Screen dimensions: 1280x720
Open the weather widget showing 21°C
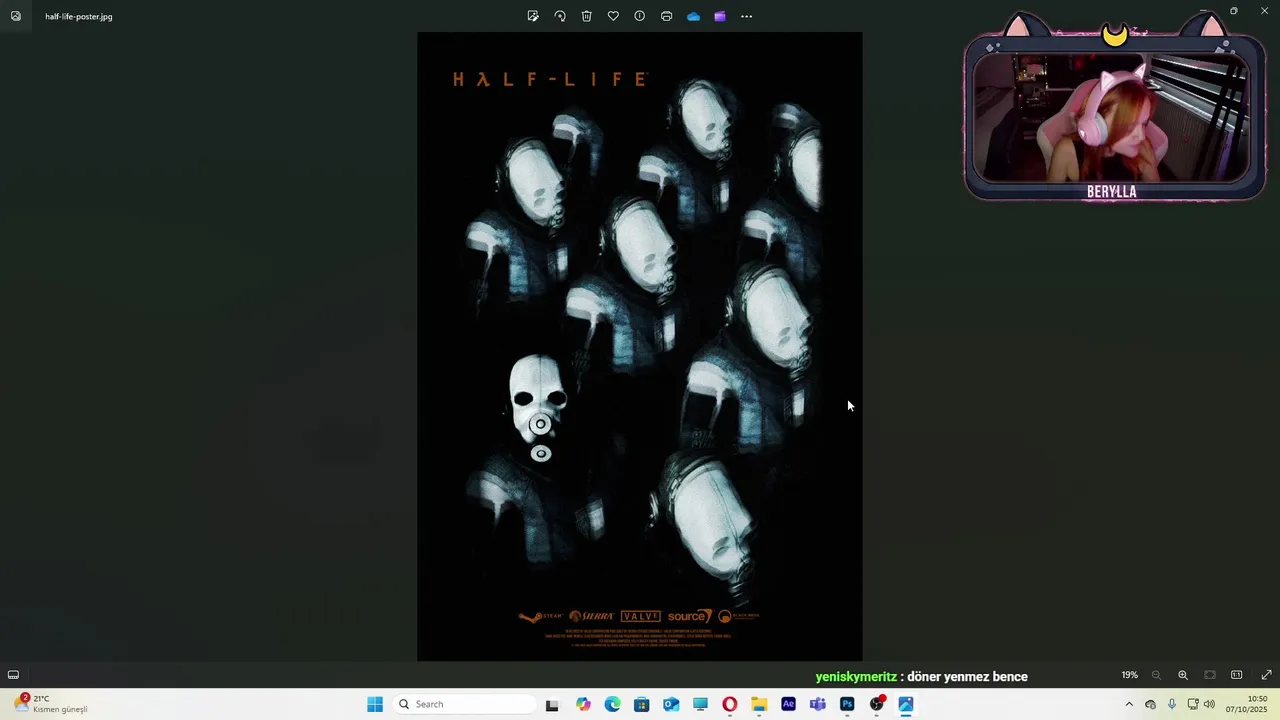click(x=50, y=704)
